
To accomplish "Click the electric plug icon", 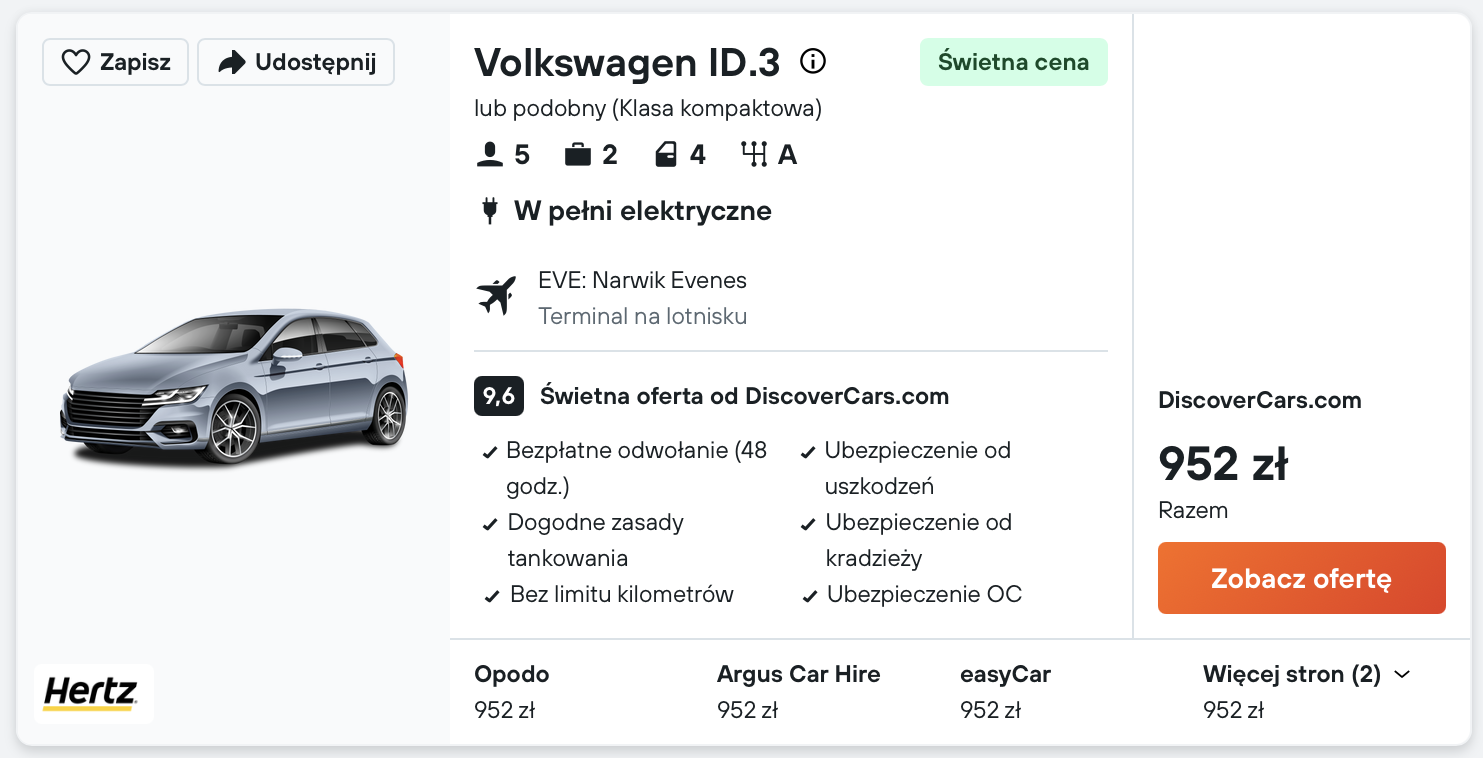I will point(489,211).
